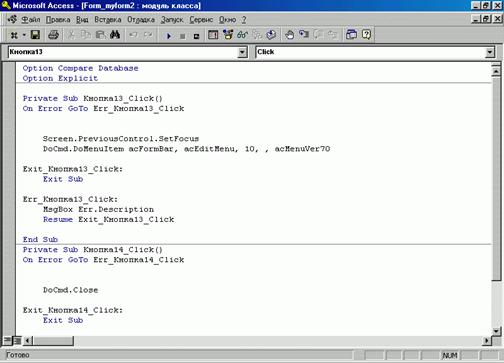Open the Object Browser icon

click(228, 35)
